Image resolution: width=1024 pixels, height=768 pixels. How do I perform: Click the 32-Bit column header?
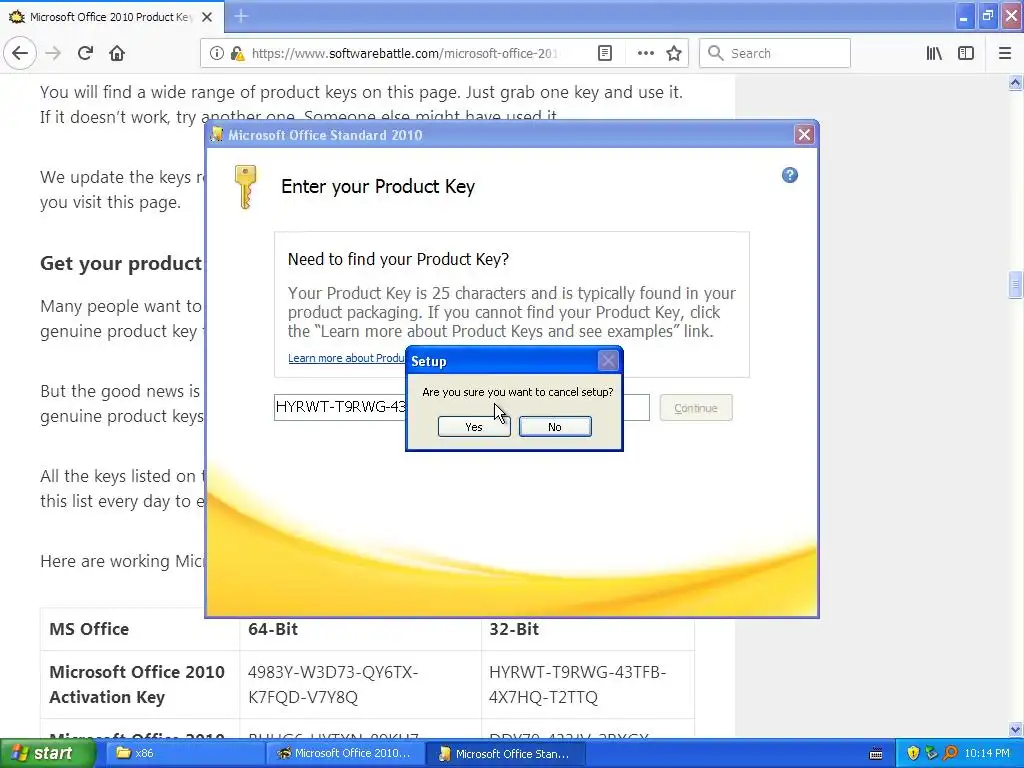514,629
